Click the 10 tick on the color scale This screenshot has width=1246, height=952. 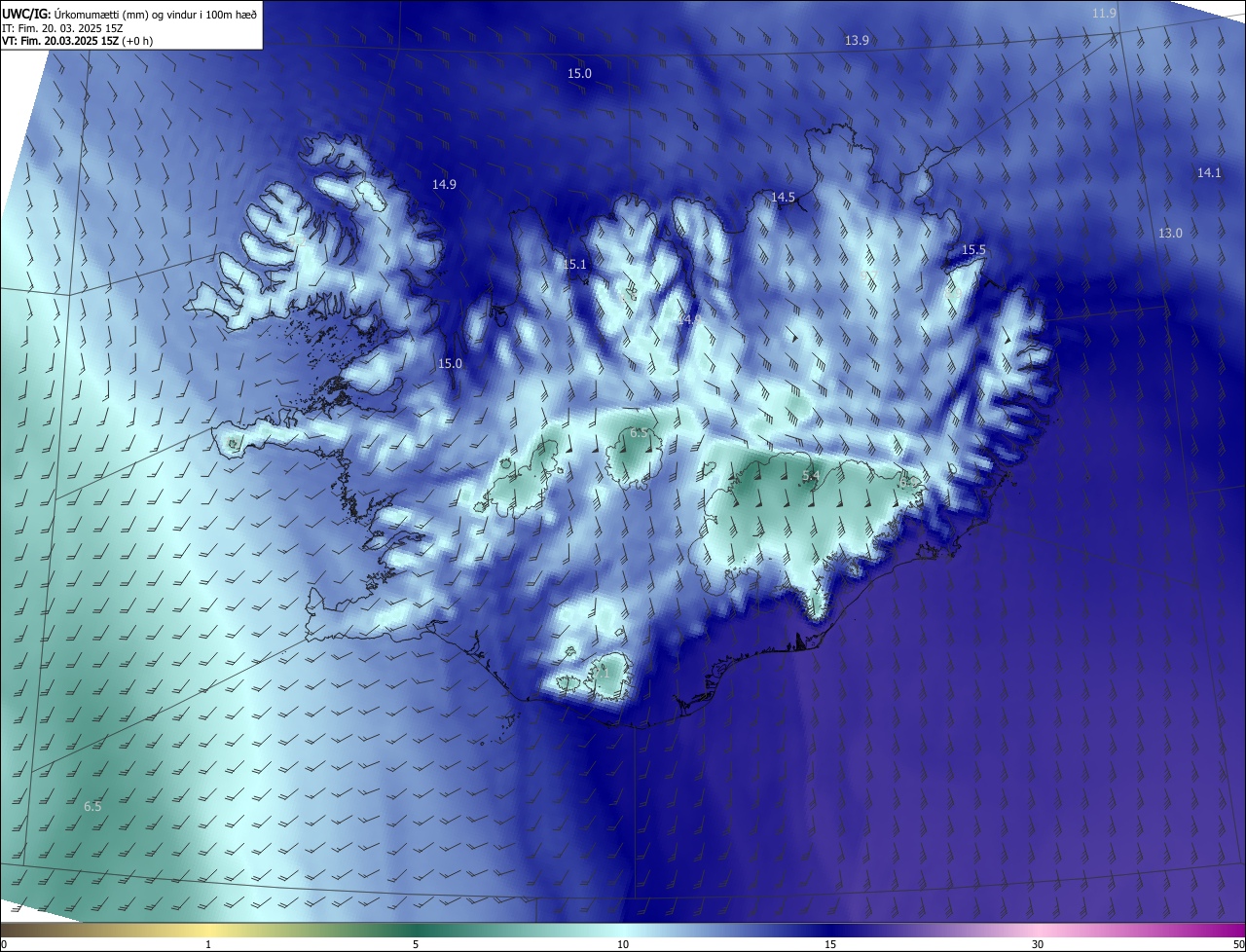(623, 944)
